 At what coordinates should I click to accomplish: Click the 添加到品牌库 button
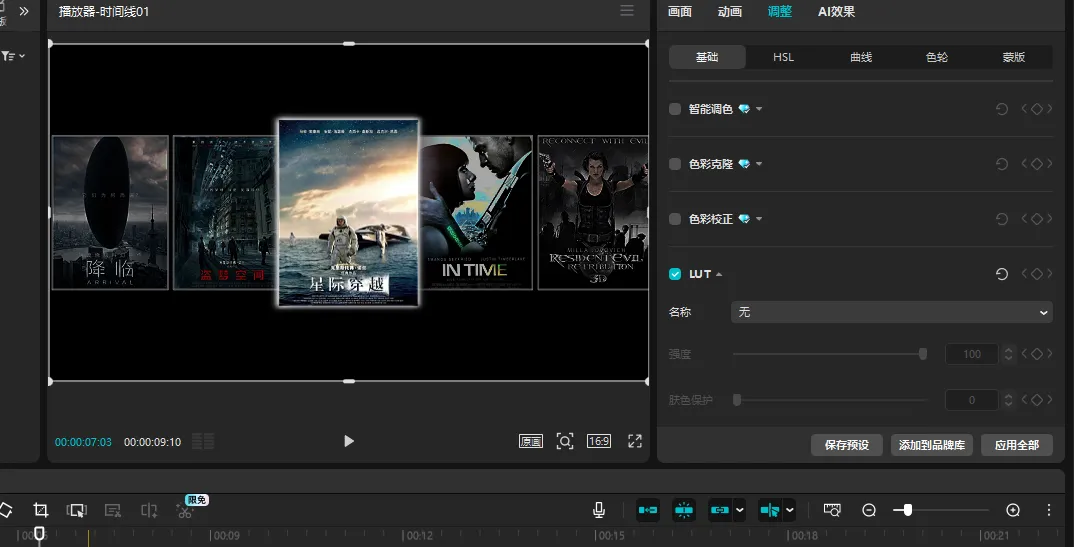coord(932,445)
